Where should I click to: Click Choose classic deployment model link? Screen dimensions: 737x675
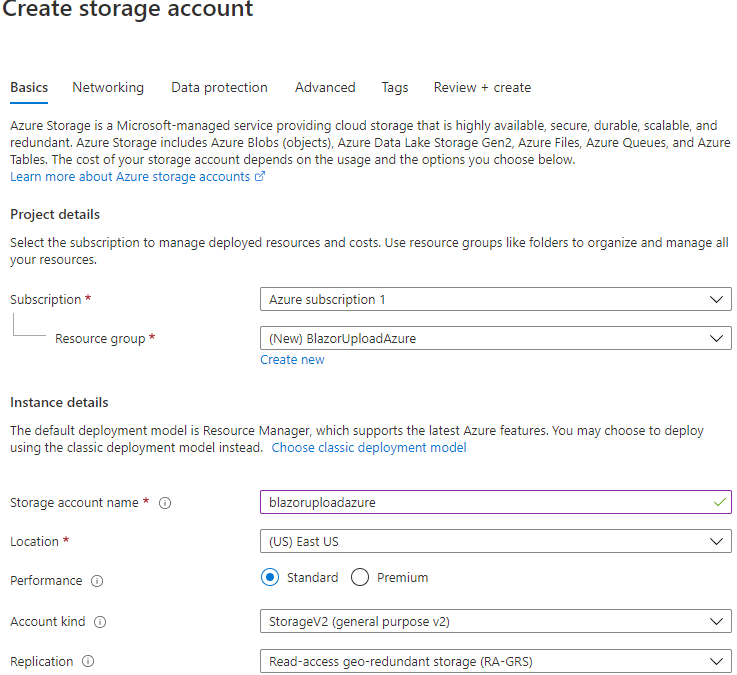tap(369, 448)
